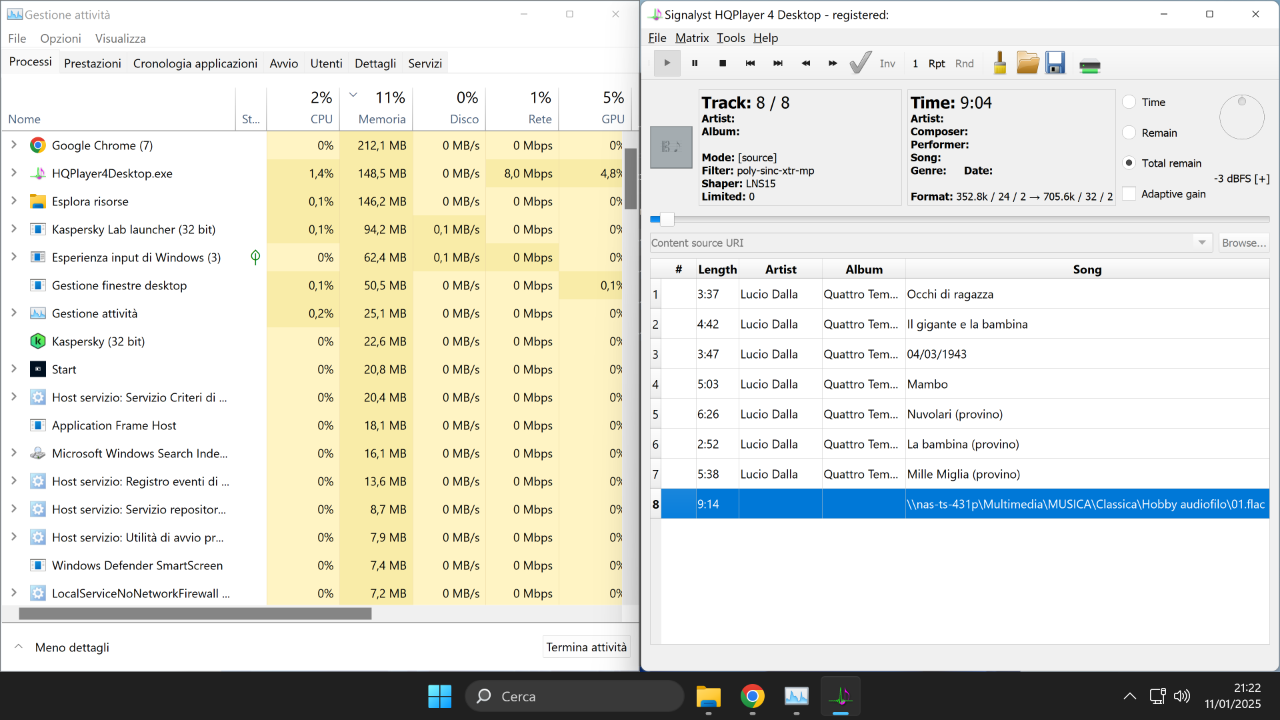
Task: Expand the Google Chrome process group
Action: point(14,145)
